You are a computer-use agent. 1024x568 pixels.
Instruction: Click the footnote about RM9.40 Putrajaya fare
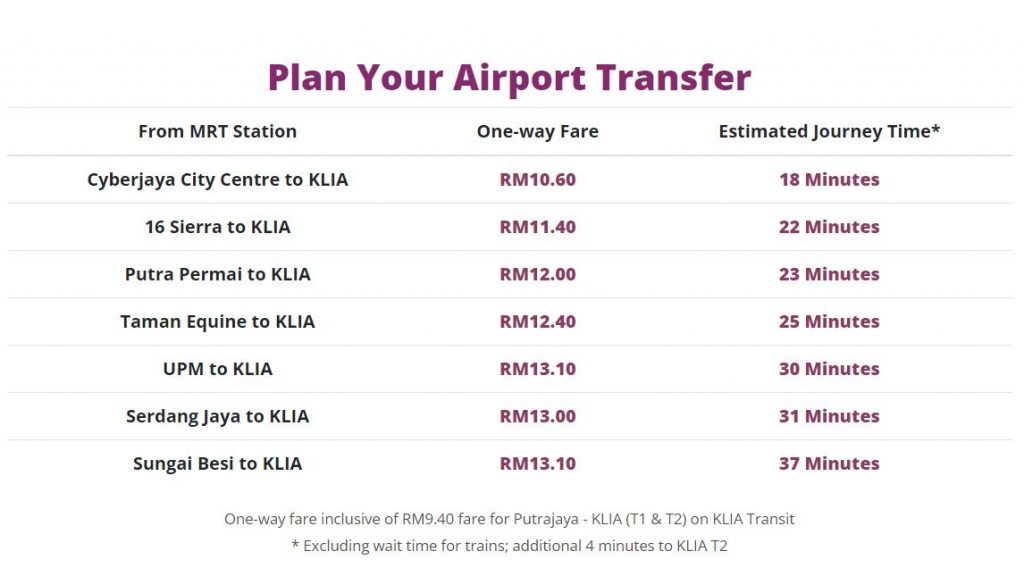click(x=509, y=519)
